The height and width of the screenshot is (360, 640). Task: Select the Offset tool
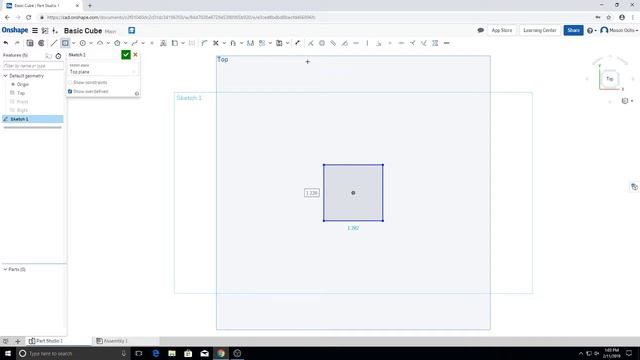tap(233, 43)
